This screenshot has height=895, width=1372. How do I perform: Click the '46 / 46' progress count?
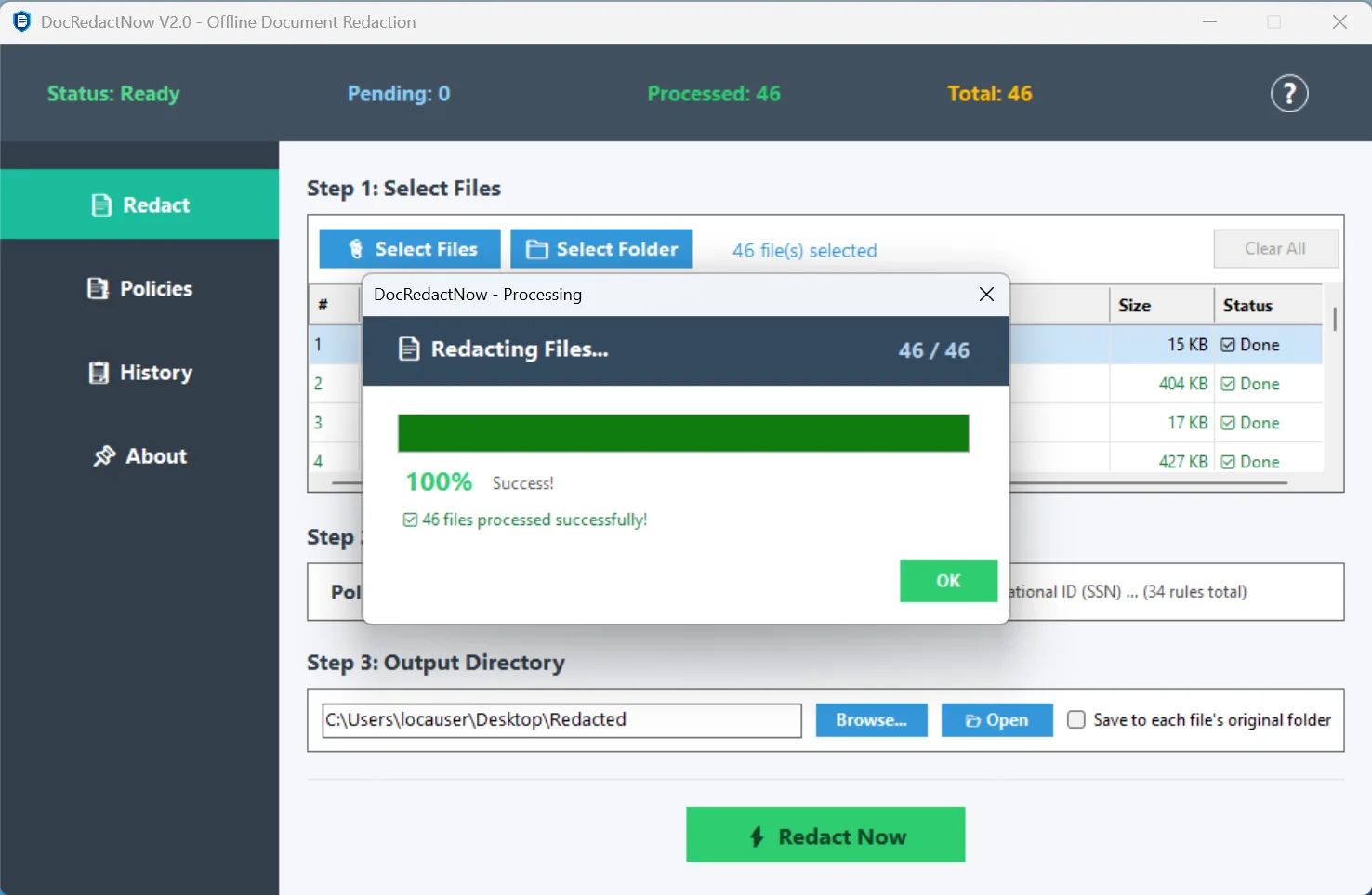[x=934, y=350]
